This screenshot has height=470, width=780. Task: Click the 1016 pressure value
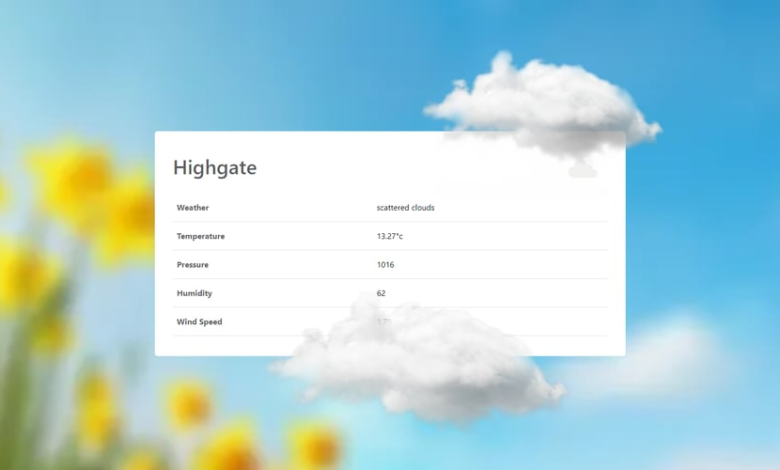pyautogui.click(x=385, y=265)
